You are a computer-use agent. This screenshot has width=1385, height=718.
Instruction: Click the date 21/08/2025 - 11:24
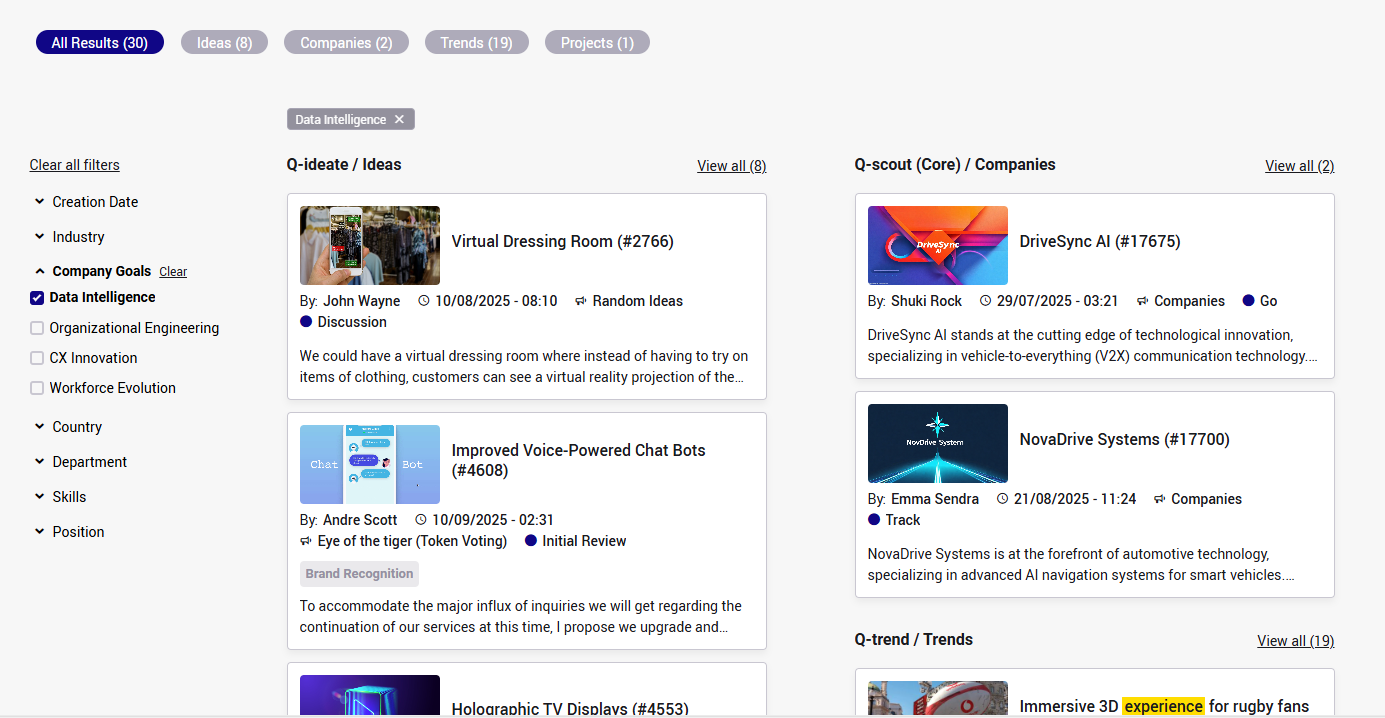tap(1075, 499)
